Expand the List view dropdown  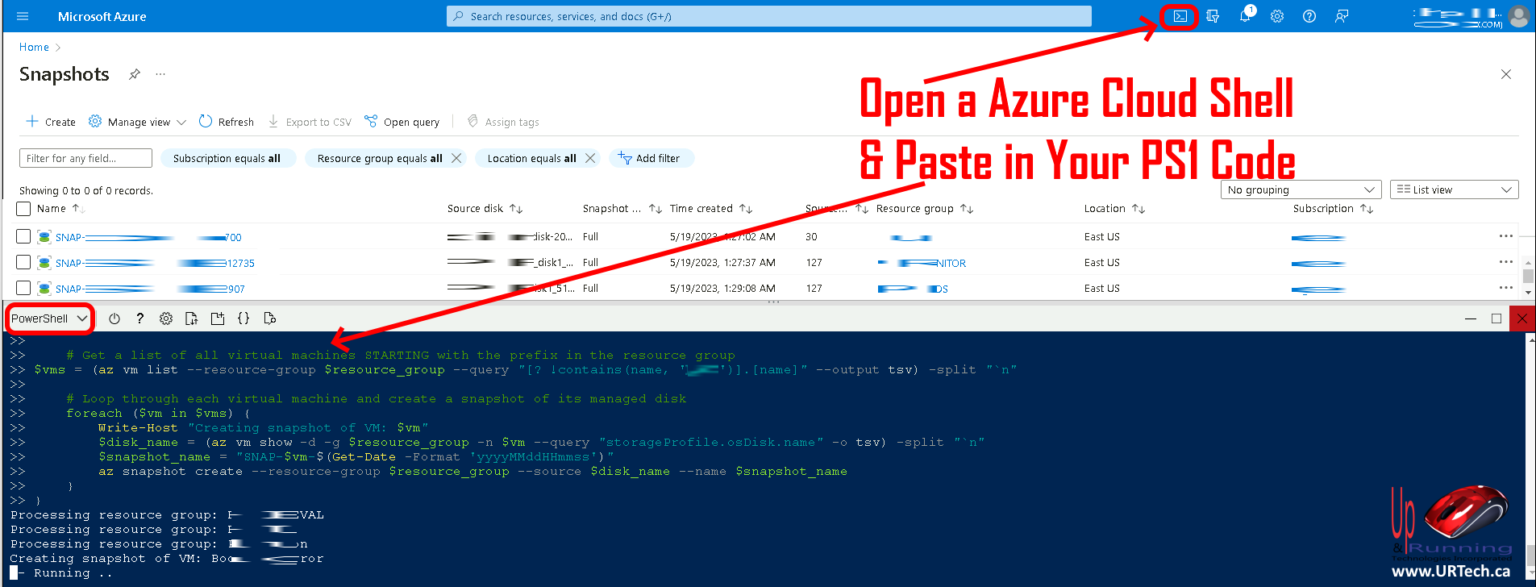1453,190
